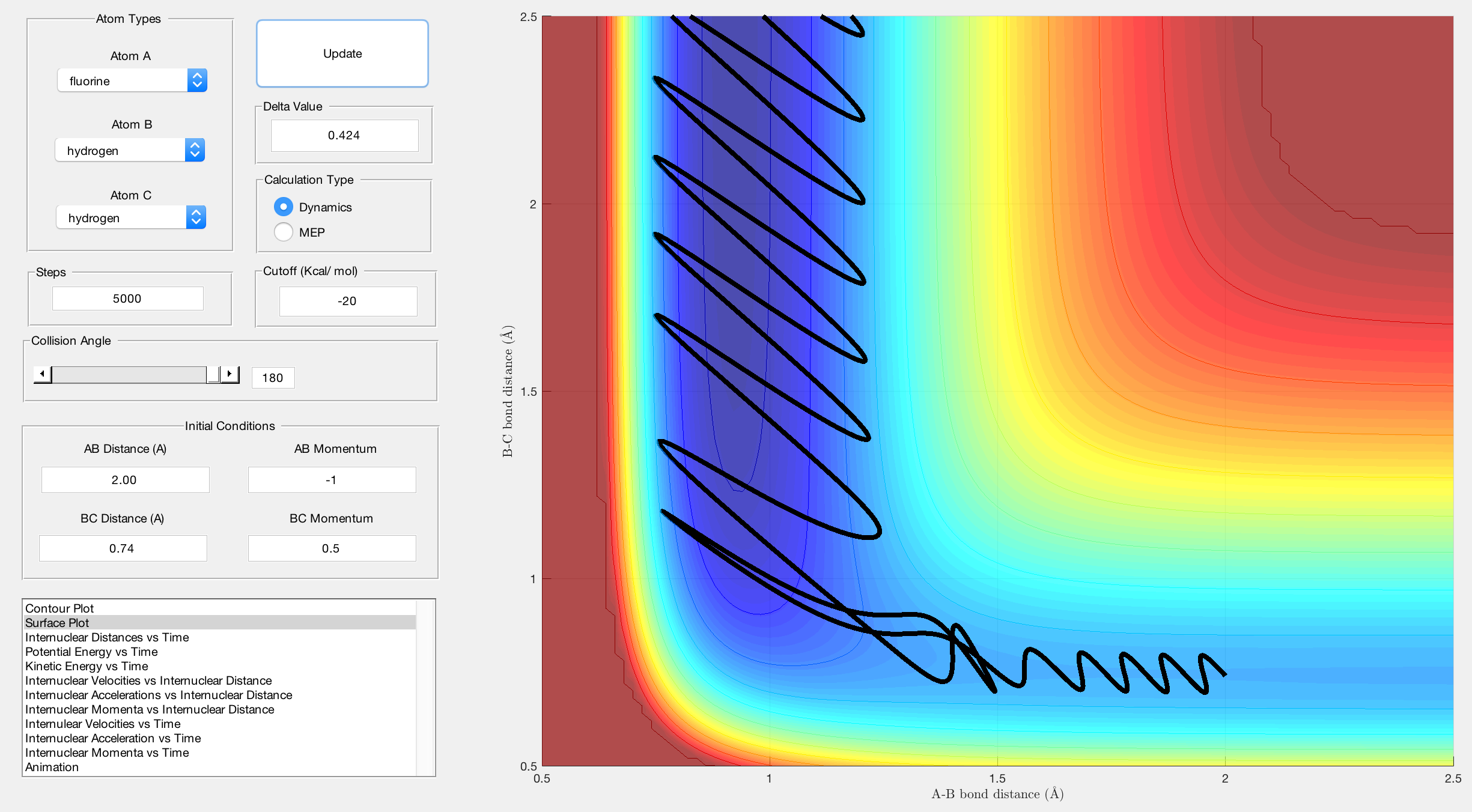Viewport: 1472px width, 812px height.
Task: Click the BC Momentum input box
Action: (332, 548)
